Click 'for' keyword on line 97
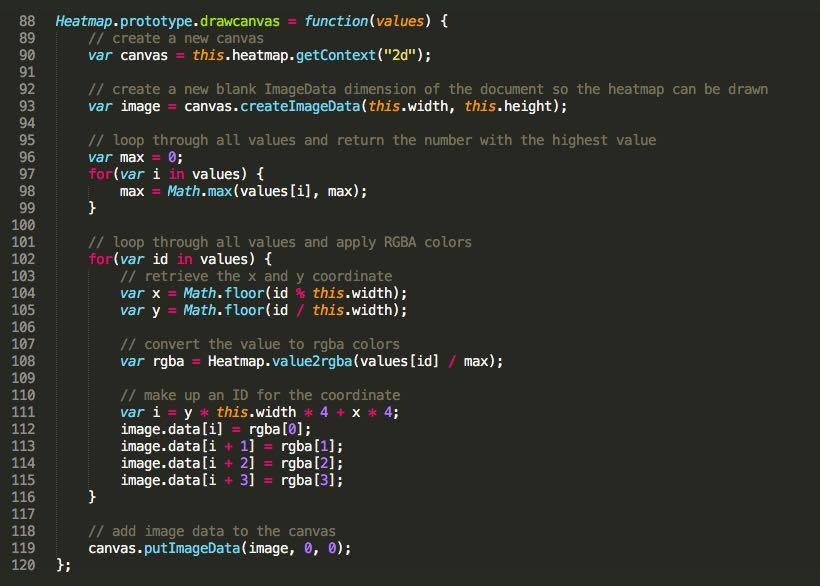Screen dimensions: 820x586 pyautogui.click(x=100, y=174)
